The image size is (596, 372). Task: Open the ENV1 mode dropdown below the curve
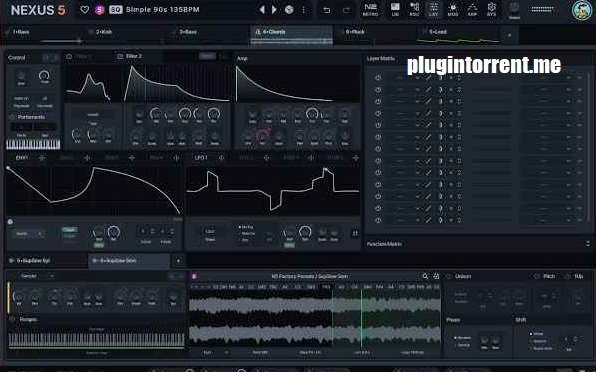point(29,234)
